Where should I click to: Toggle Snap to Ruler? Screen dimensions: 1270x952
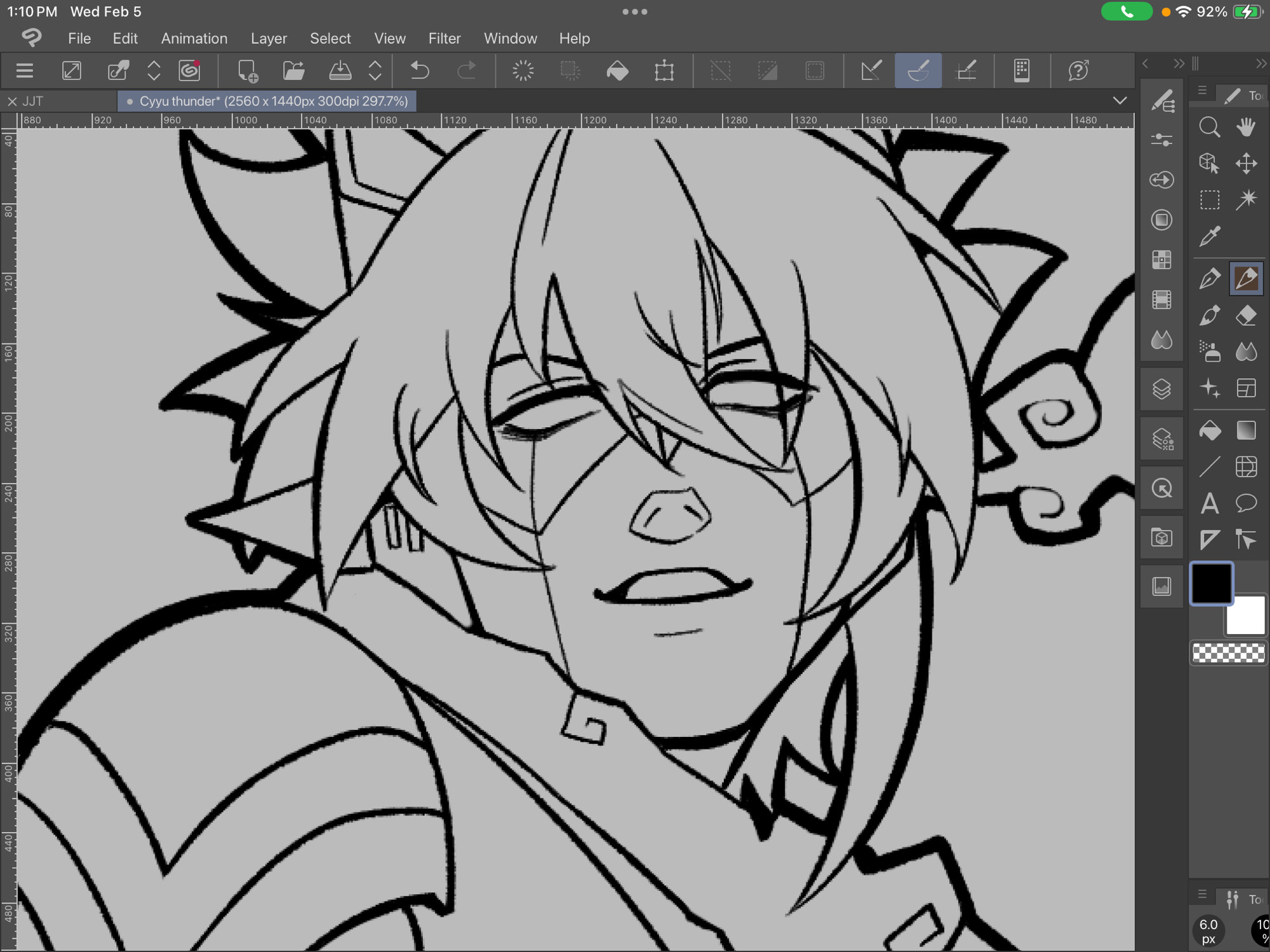tap(871, 70)
